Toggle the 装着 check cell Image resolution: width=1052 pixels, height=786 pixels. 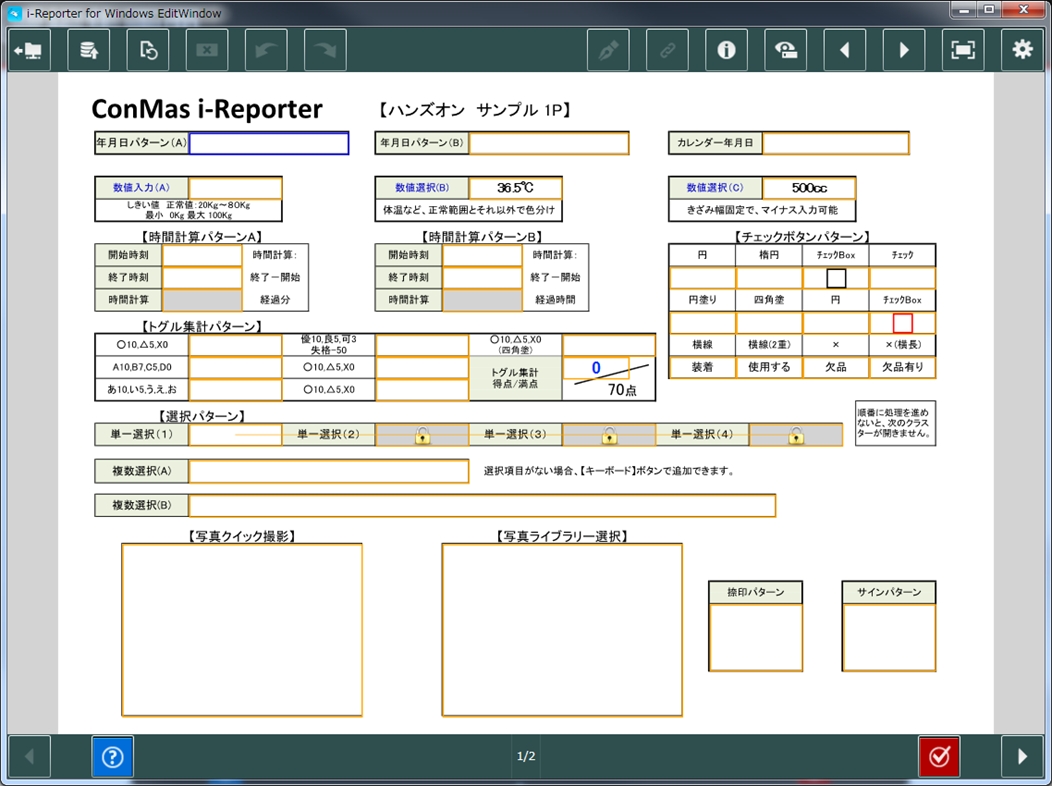click(x=702, y=367)
